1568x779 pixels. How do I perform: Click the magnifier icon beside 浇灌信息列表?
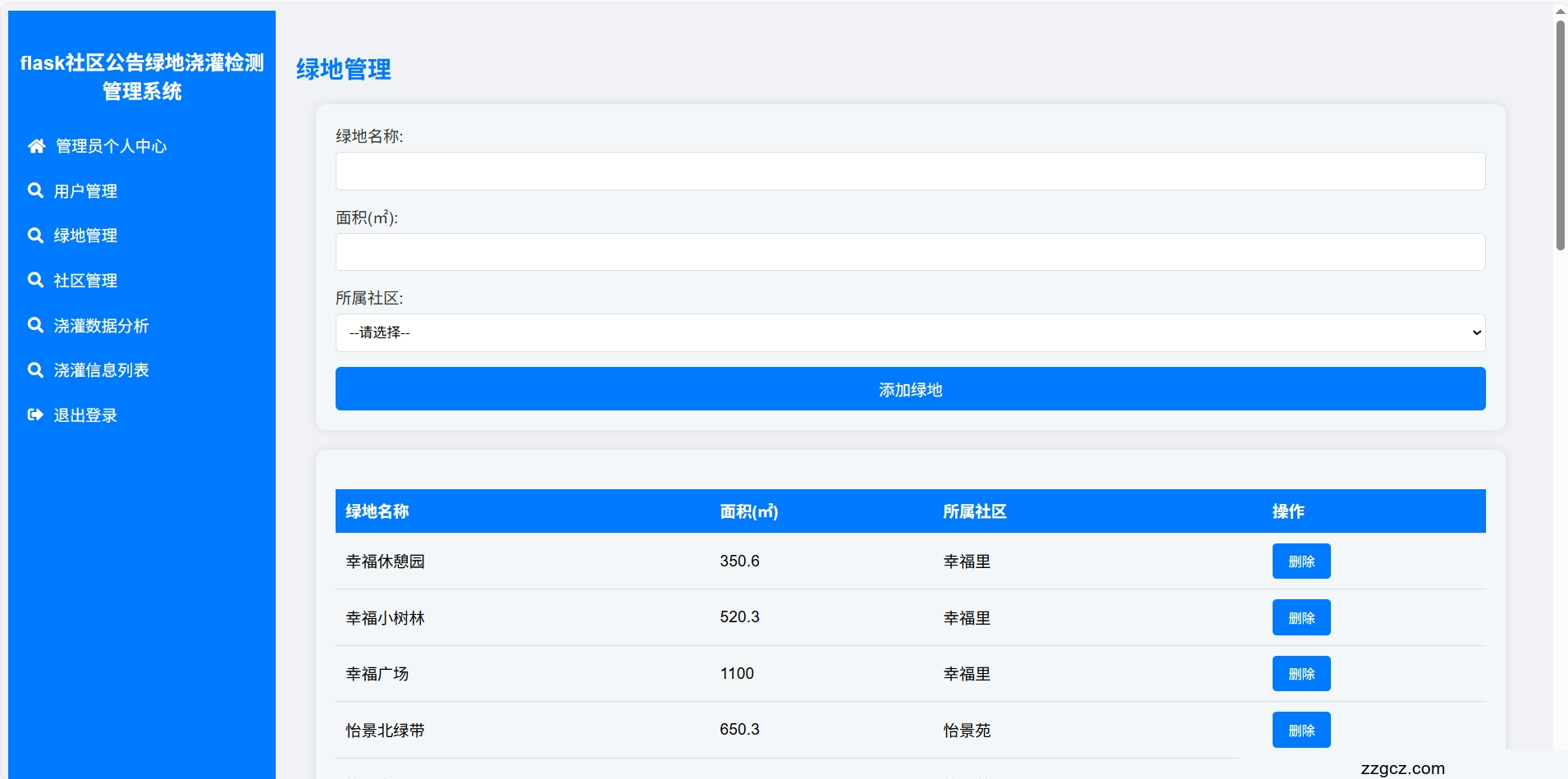point(35,370)
